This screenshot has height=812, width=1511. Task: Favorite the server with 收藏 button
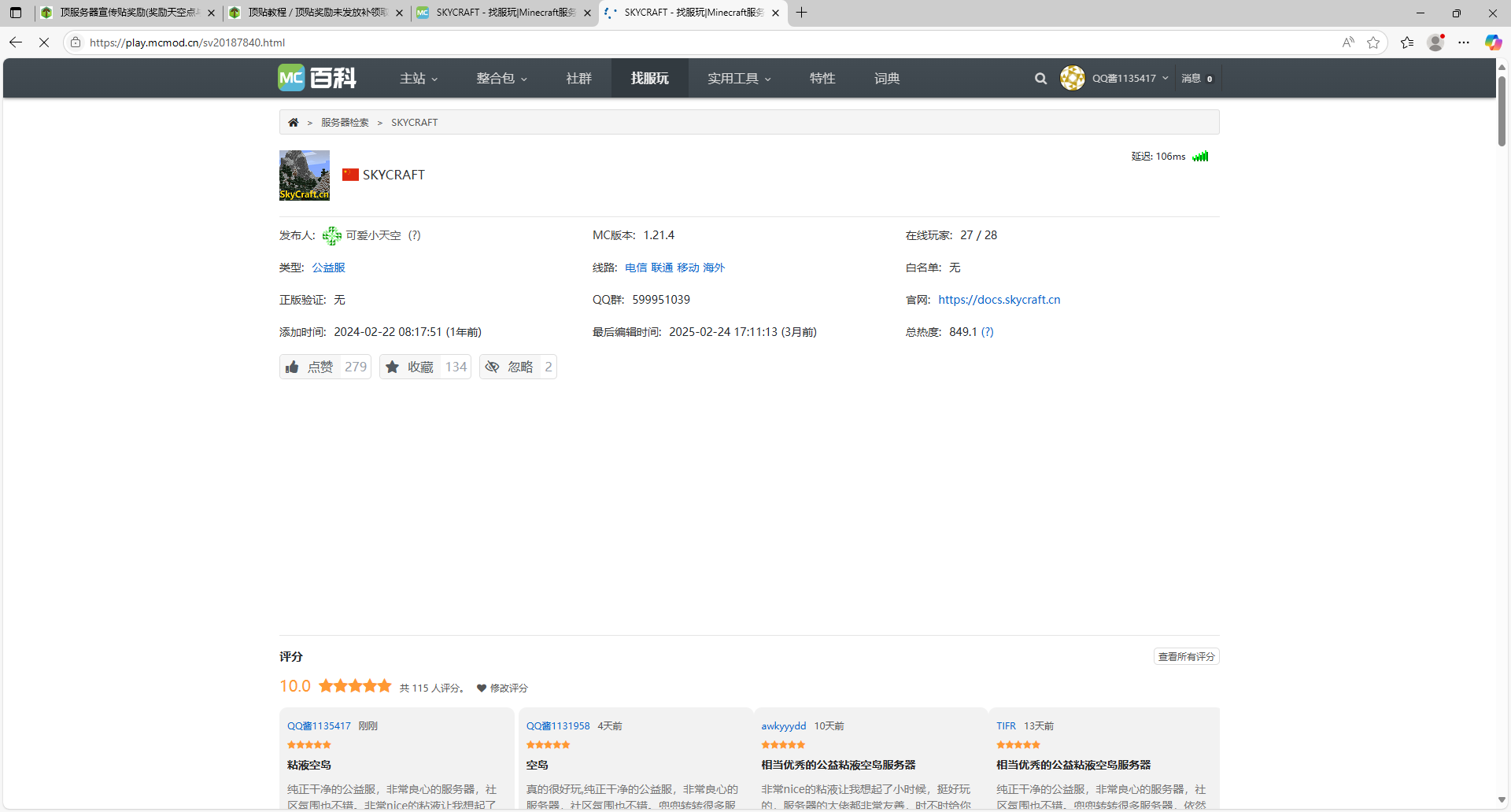[x=425, y=367]
